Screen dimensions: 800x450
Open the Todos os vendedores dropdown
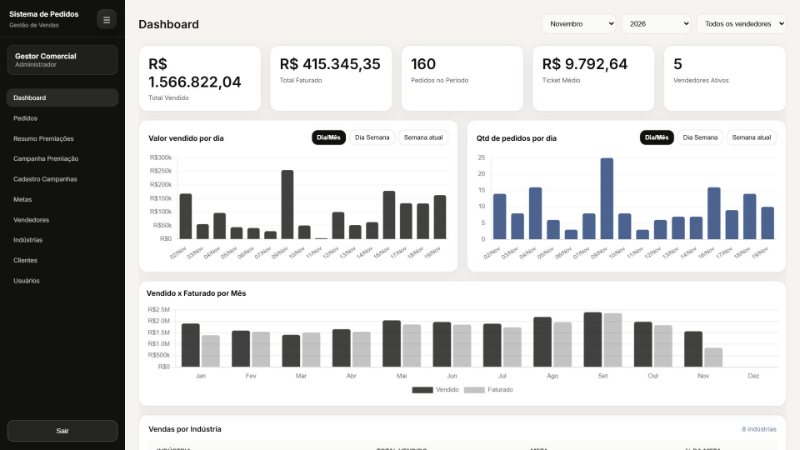coord(741,24)
